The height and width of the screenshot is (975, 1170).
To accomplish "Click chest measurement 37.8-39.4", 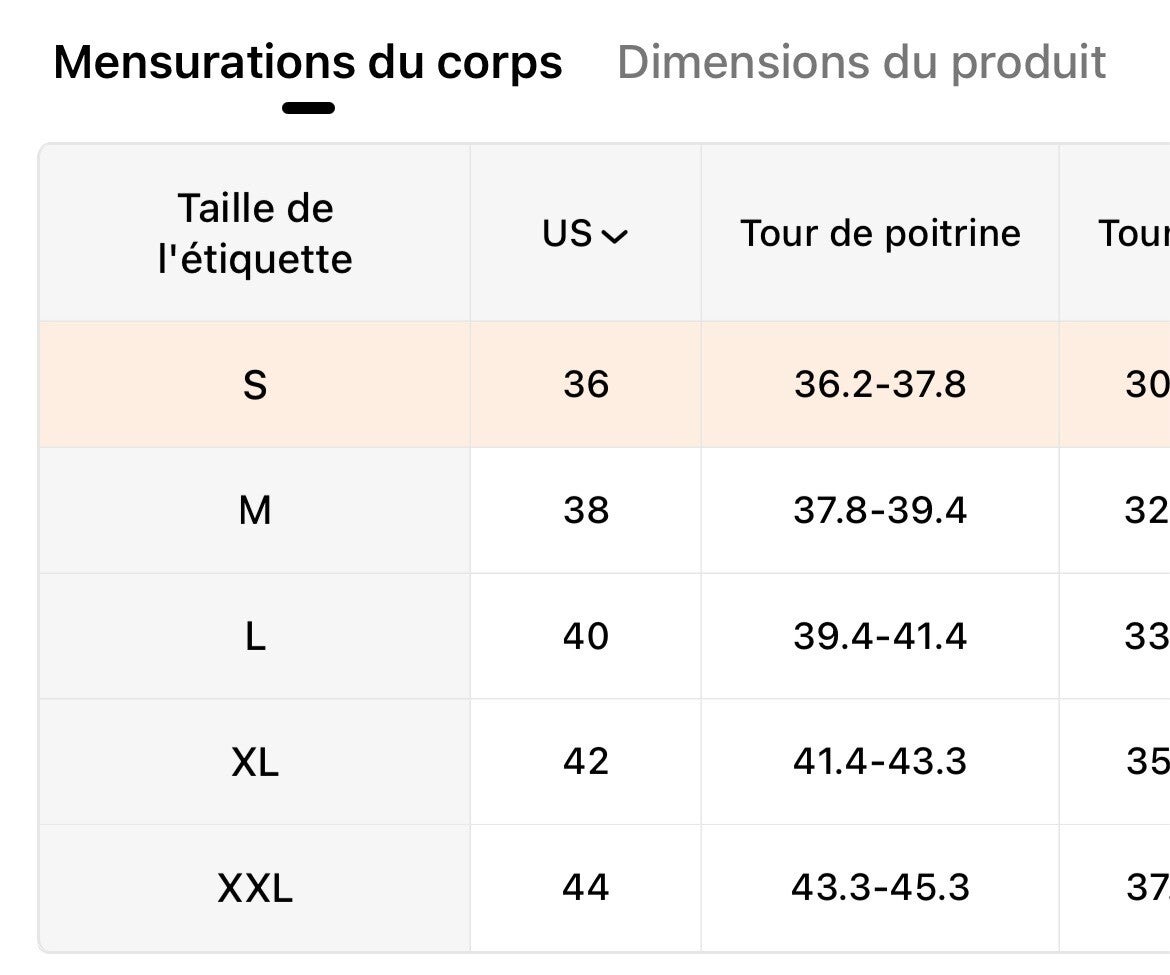I will pos(880,511).
